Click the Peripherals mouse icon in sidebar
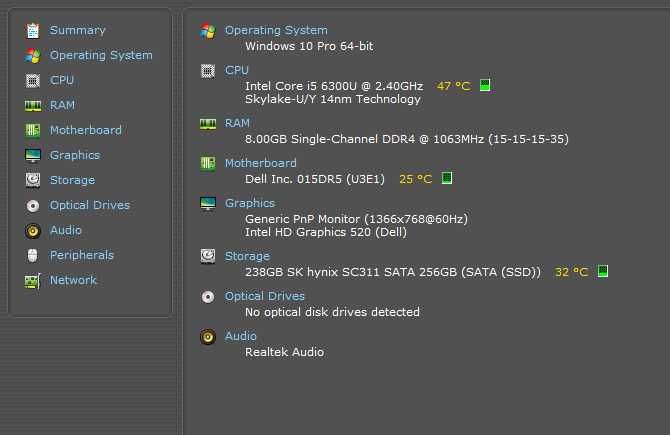The image size is (670, 435). [x=33, y=255]
